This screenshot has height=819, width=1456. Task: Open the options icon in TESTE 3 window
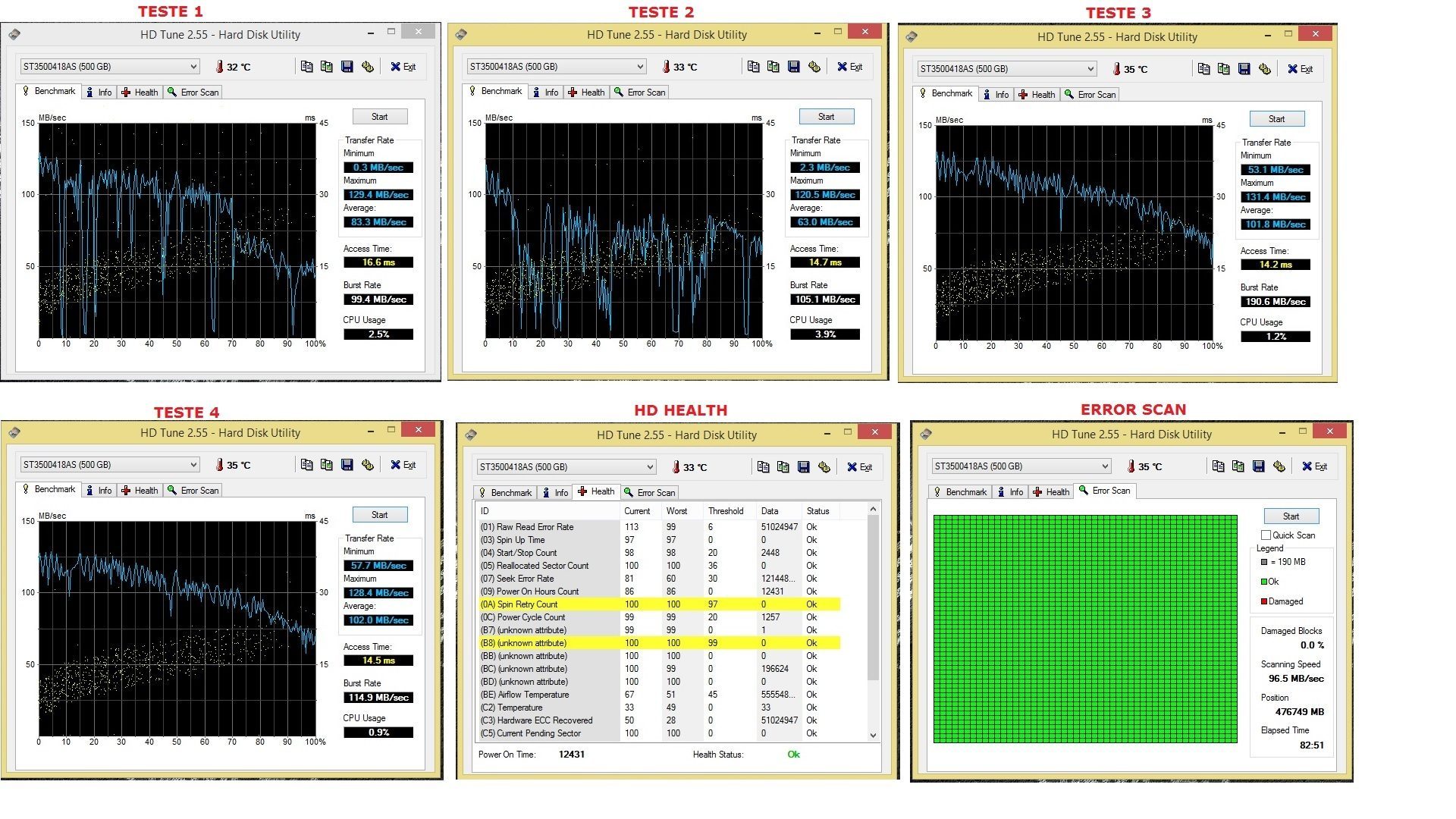pyautogui.click(x=1265, y=69)
